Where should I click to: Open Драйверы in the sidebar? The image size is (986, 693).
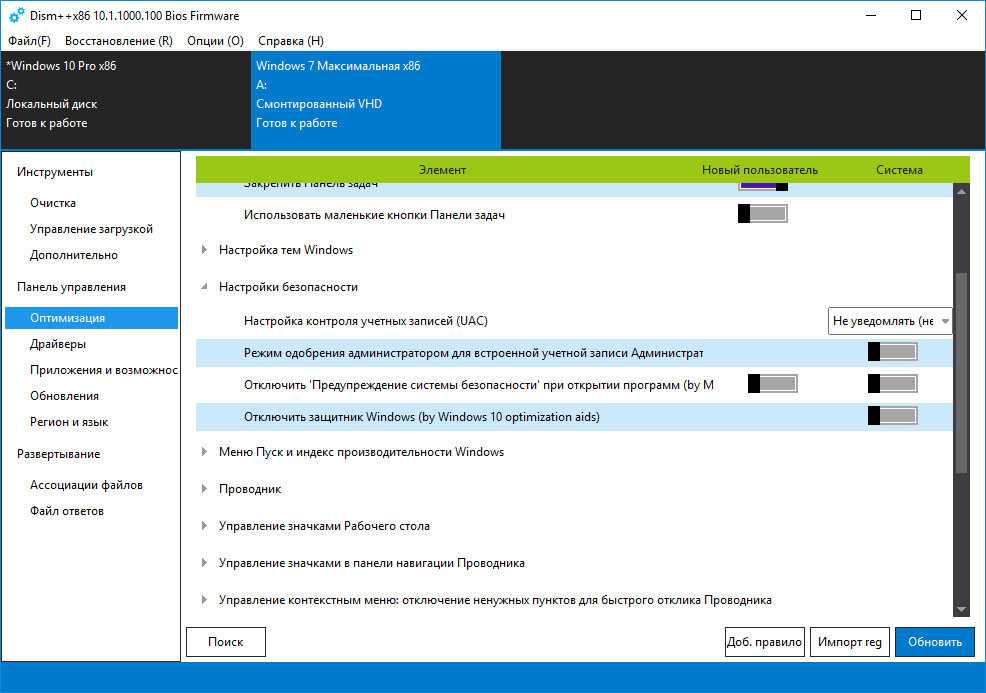point(58,344)
